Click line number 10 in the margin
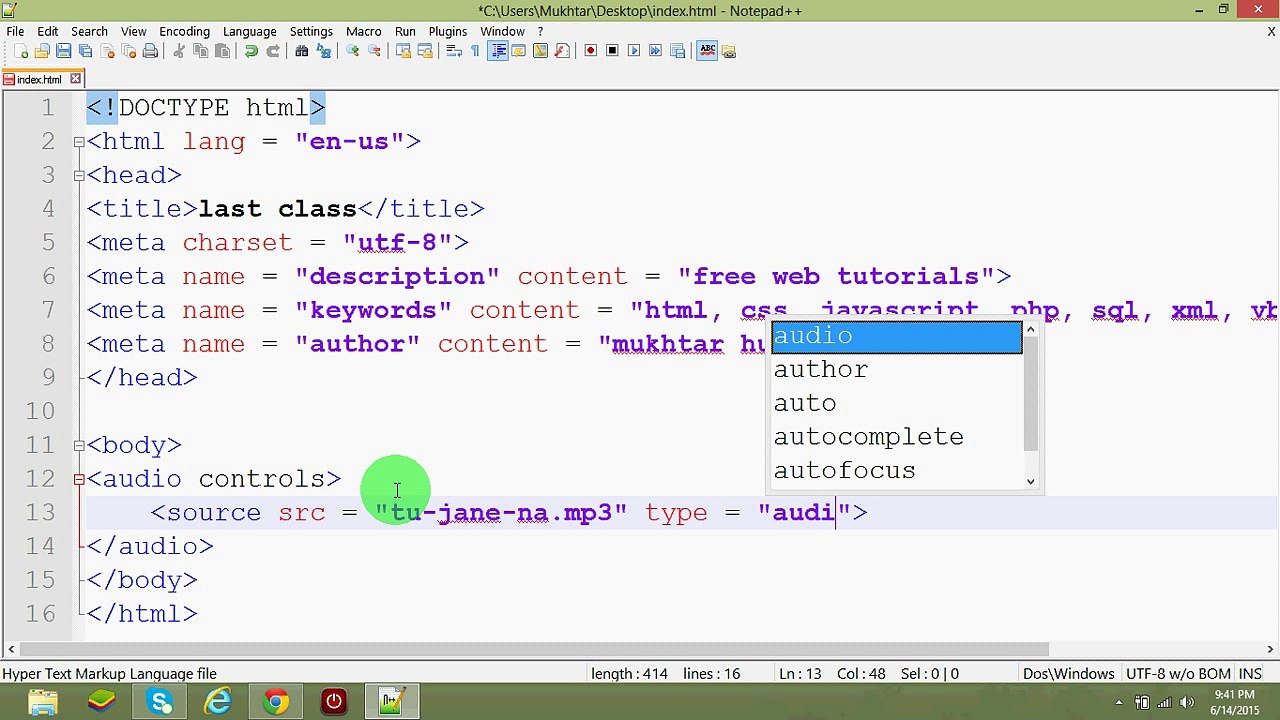 click(40, 411)
